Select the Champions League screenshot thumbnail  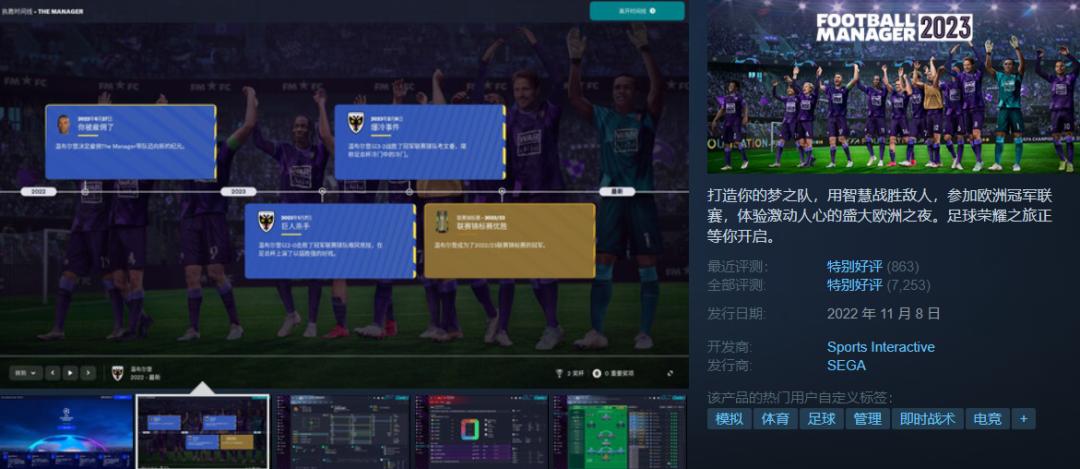pos(66,432)
